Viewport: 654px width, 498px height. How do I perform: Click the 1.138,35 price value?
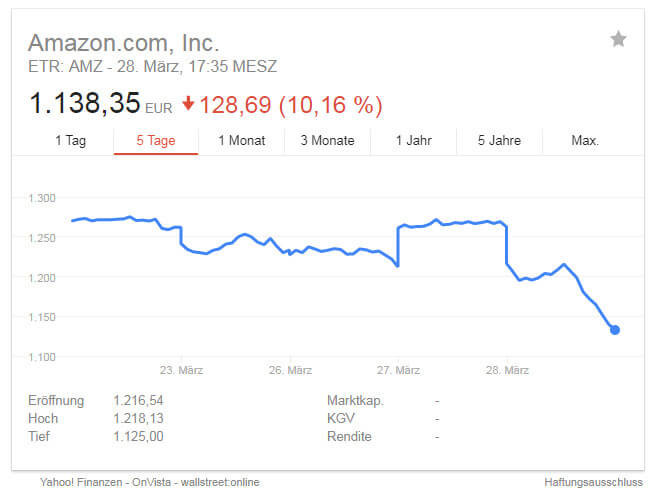[x=84, y=103]
